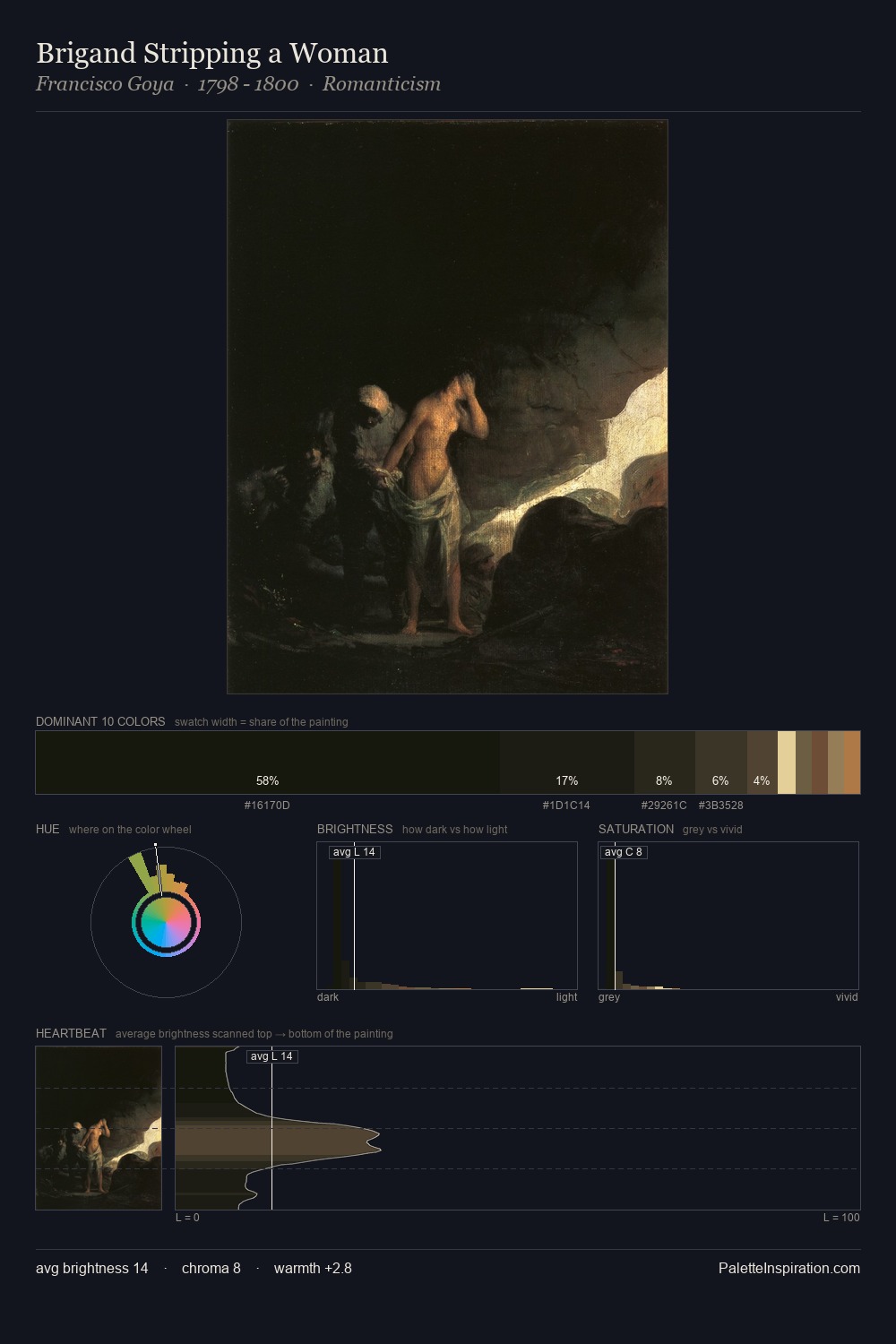The image size is (896, 1344).
Task: Click the "HEARTBEAT" section heading
Action: 71,1033
